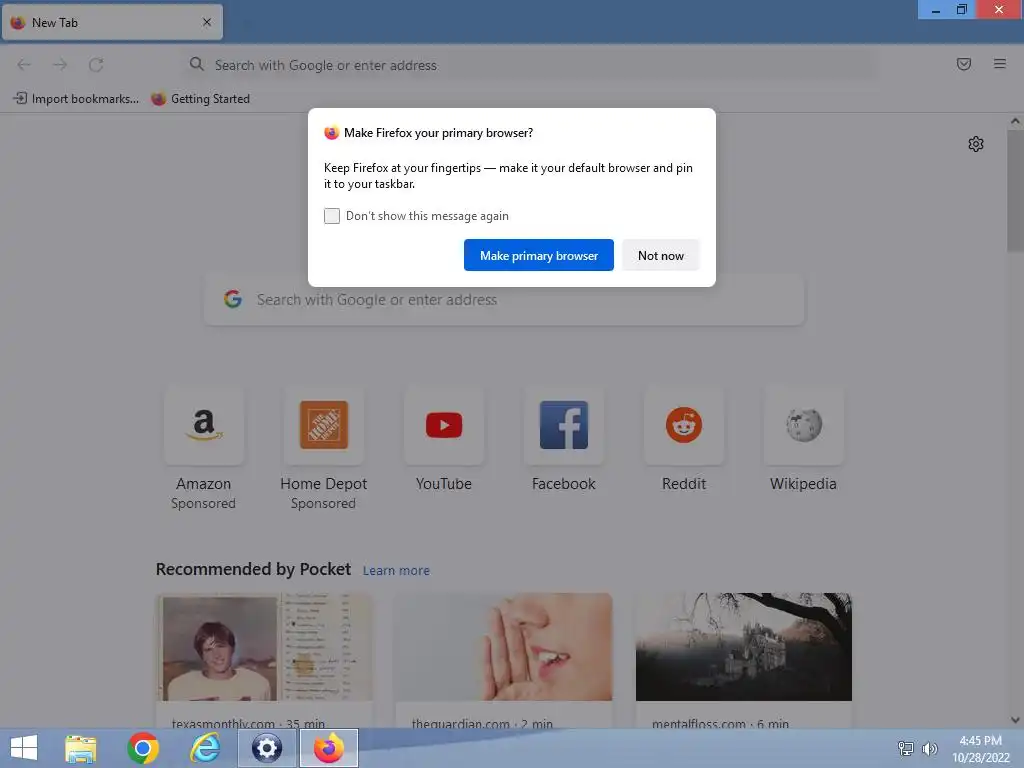Go back with the back arrow
The width and height of the screenshot is (1024, 768).
click(24, 65)
